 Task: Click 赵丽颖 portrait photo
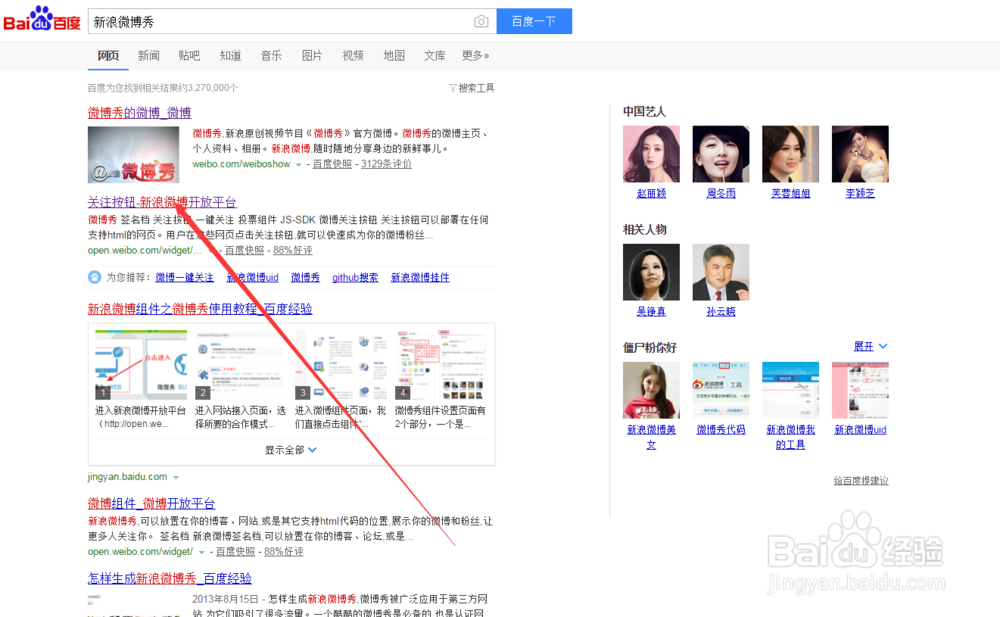tap(651, 154)
